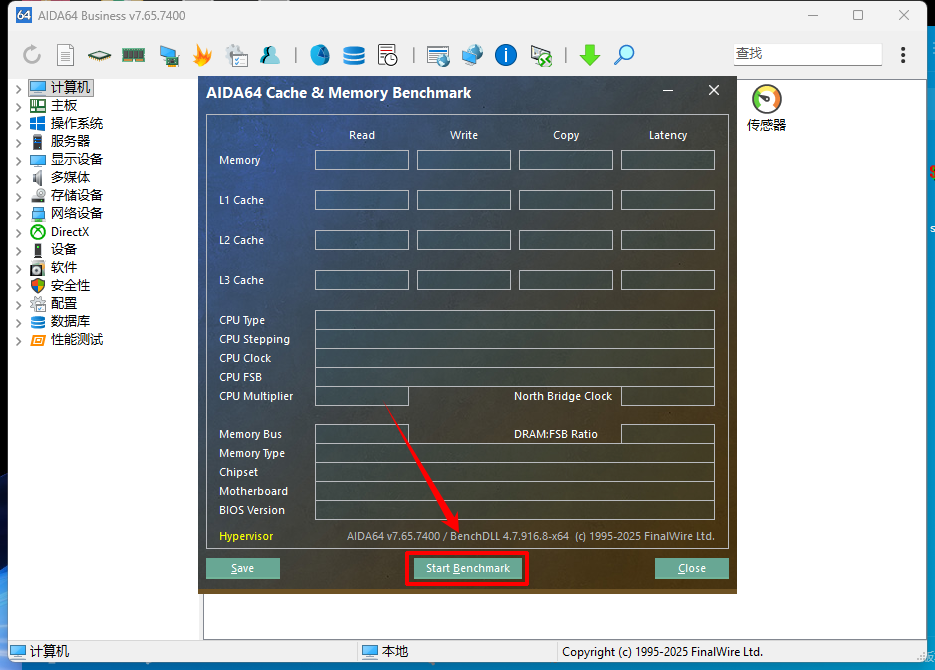The image size is (935, 670).
Task: Click 本地 in the status bar
Action: coord(394,652)
